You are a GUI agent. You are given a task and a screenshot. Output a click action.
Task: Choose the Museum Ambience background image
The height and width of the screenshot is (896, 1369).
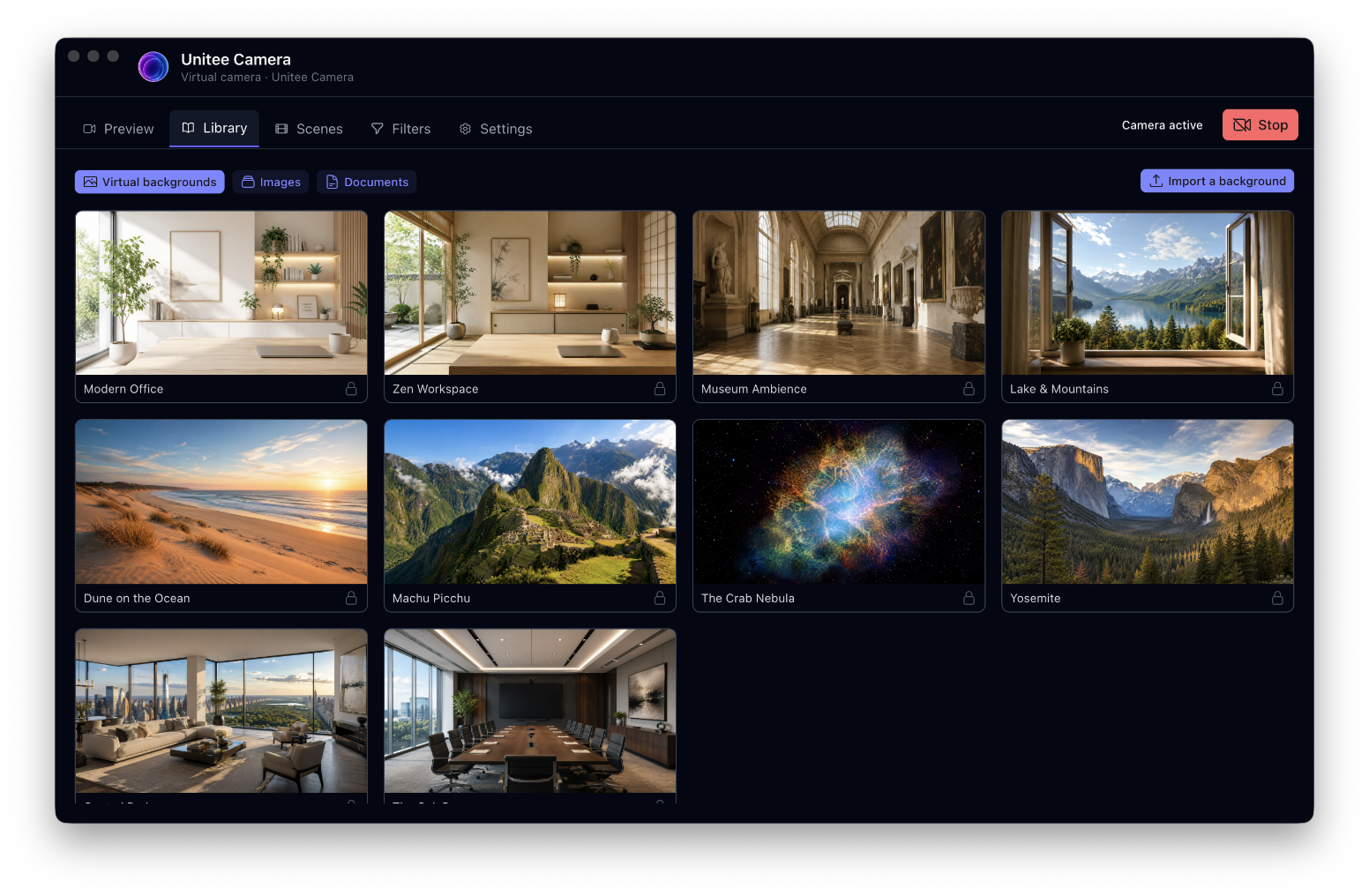coord(839,293)
